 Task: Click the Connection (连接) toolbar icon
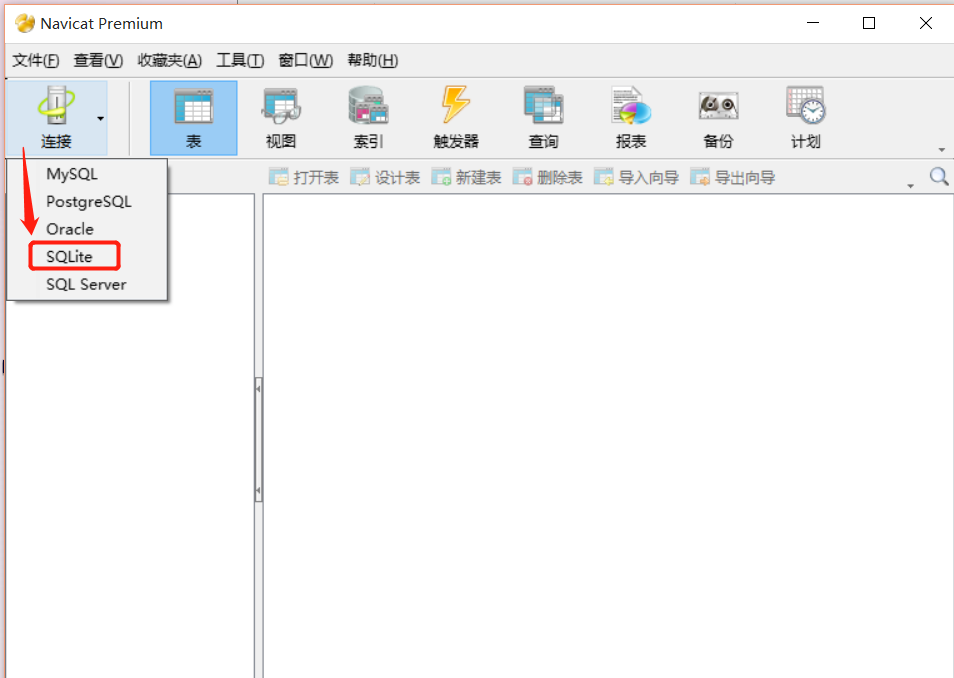(x=56, y=117)
